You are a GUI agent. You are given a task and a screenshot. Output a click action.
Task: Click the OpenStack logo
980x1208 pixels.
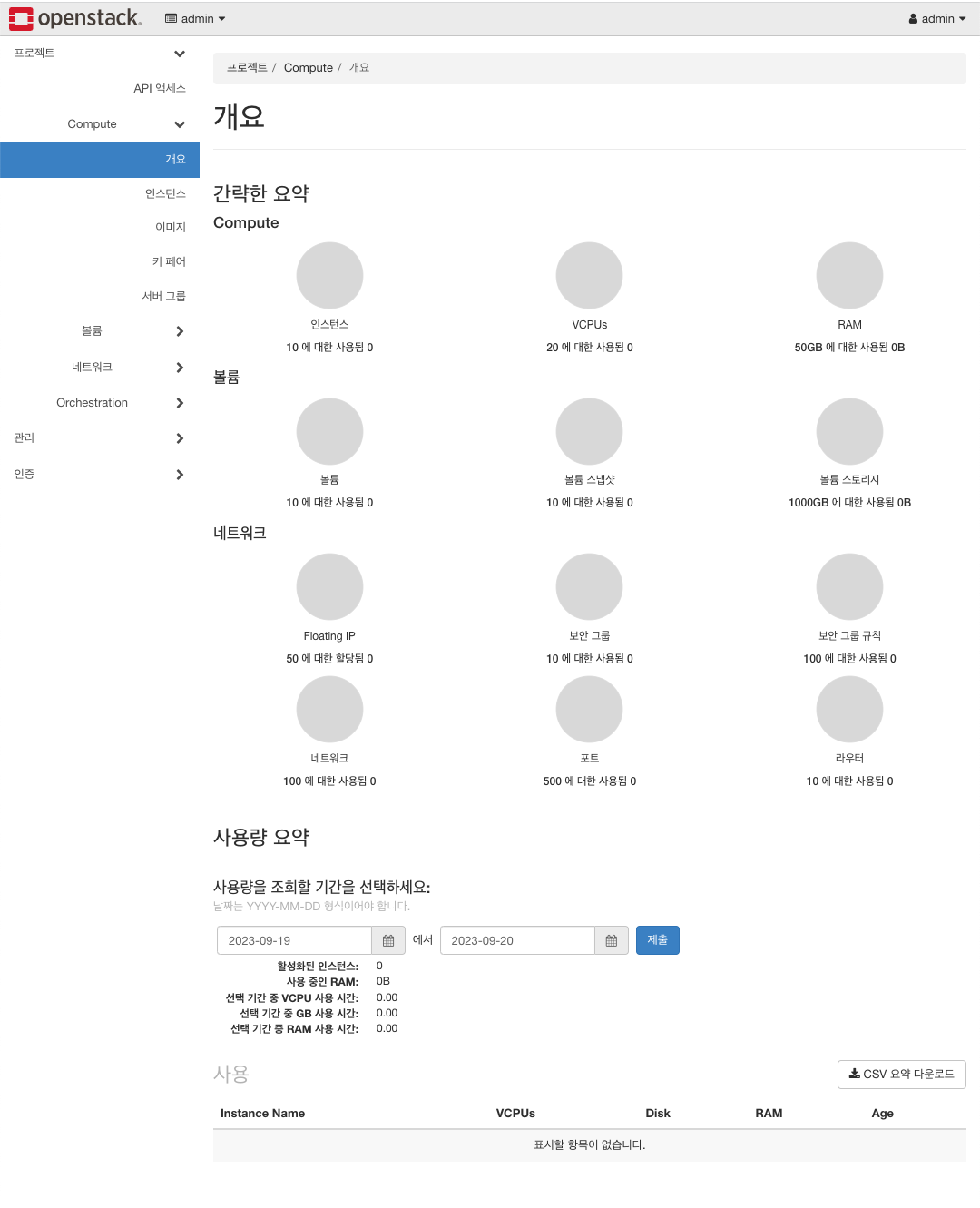click(75, 18)
